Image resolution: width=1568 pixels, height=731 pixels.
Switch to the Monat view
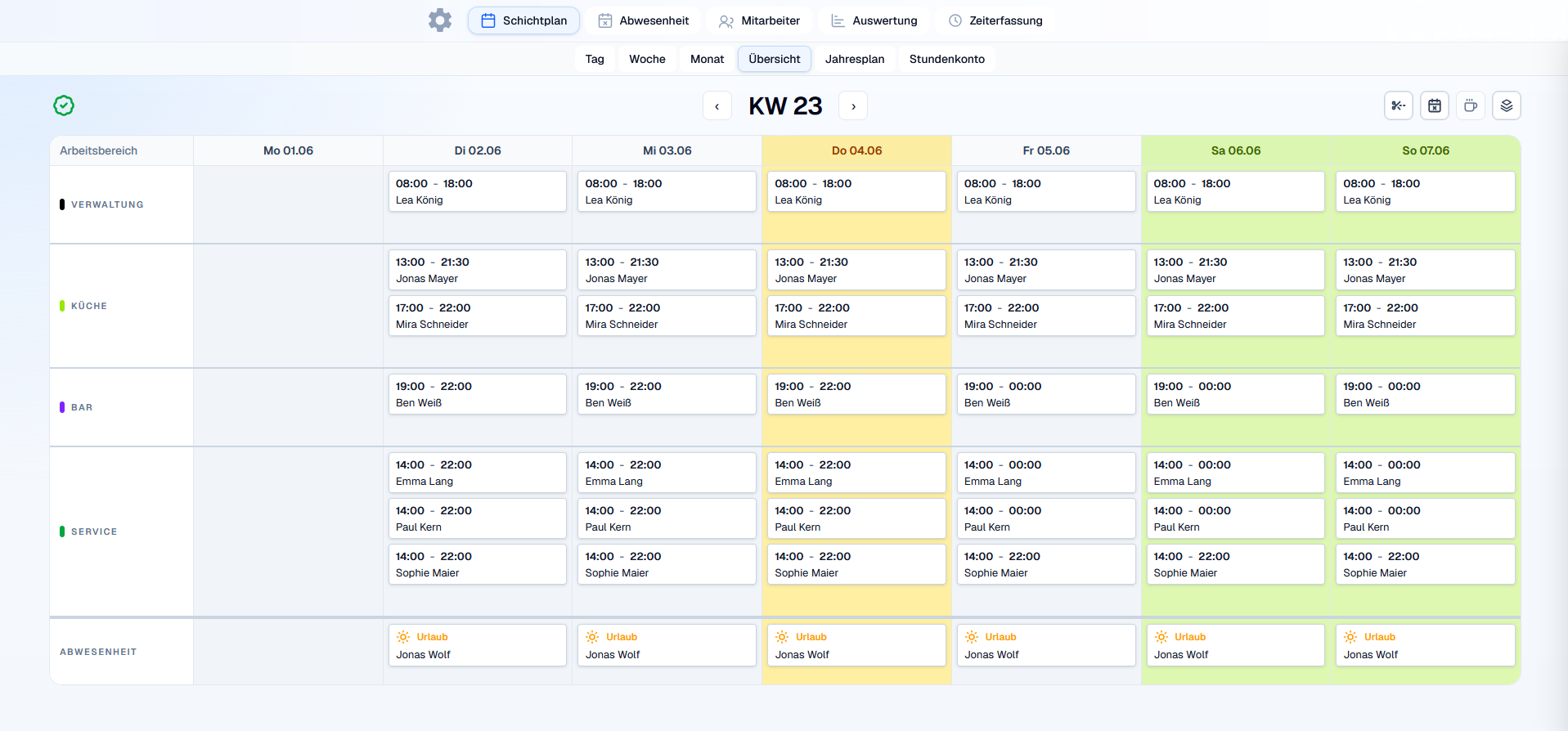coord(707,59)
